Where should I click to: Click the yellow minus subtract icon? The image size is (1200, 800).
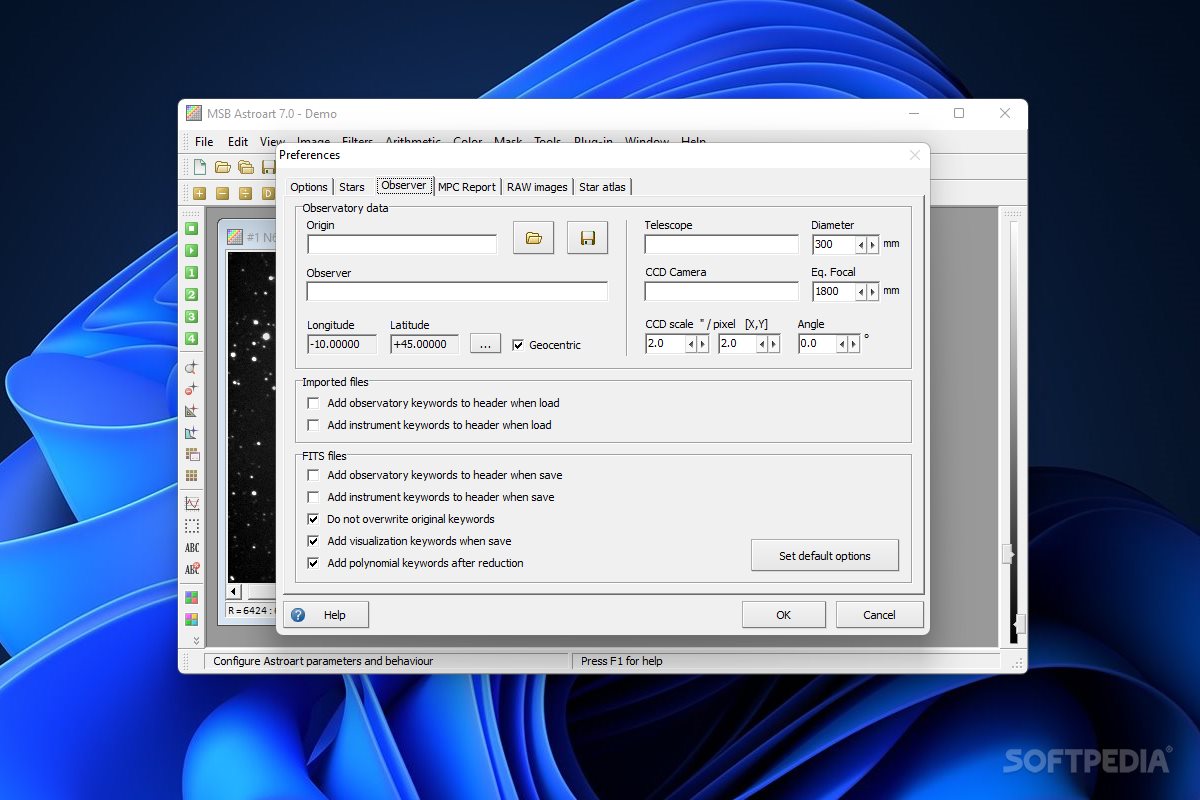(222, 193)
